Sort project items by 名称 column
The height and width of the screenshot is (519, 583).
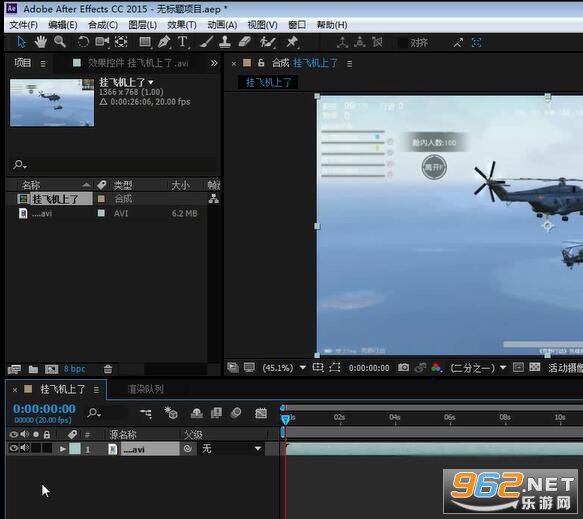[30, 185]
